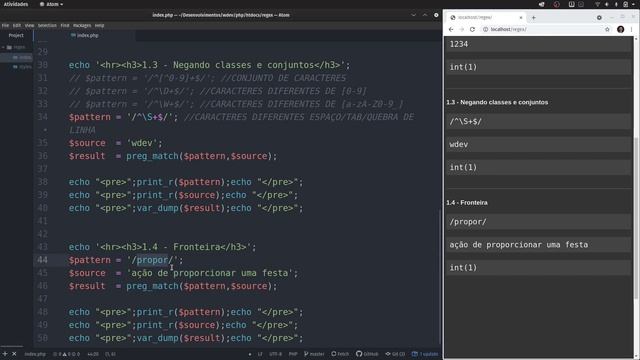This screenshot has width=640, height=360.
Task: Click line number 44 in gutter
Action: 42,260
